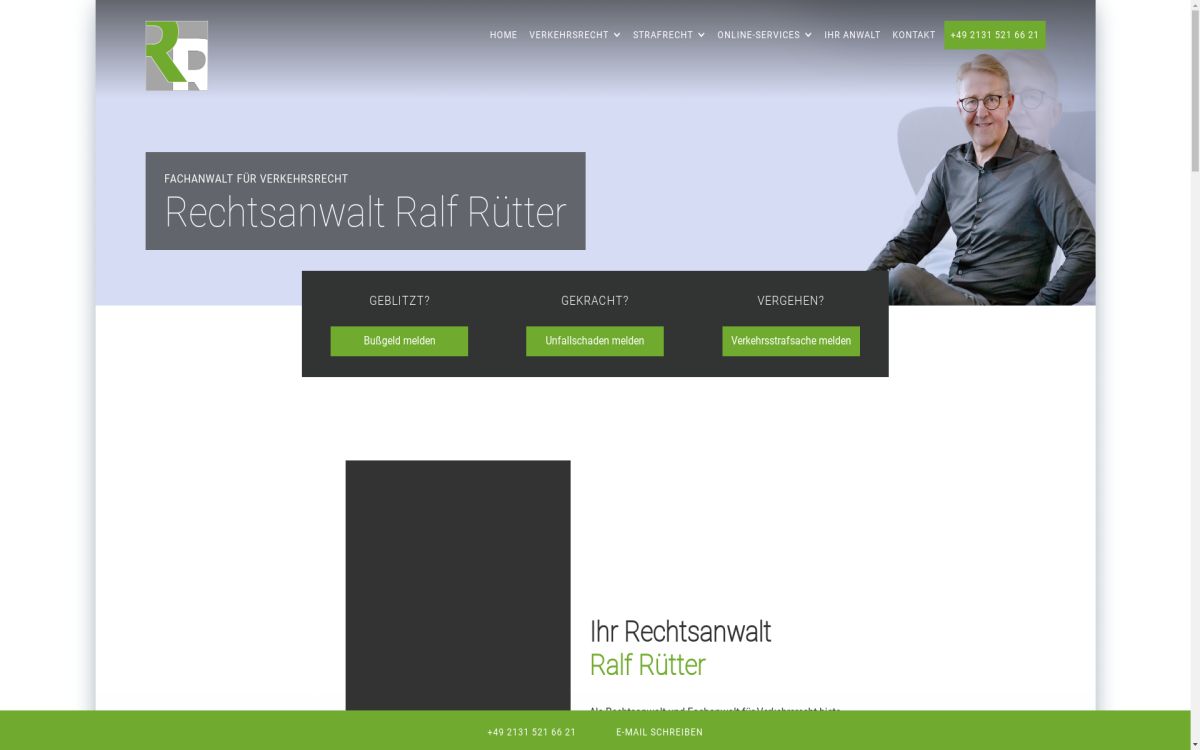Select the green Ralf Rütter heading

click(647, 665)
